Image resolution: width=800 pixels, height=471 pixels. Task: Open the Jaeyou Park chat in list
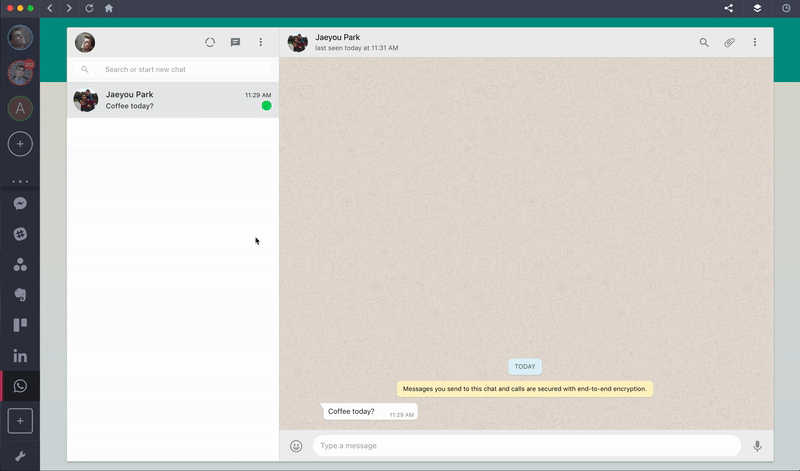[x=173, y=100]
